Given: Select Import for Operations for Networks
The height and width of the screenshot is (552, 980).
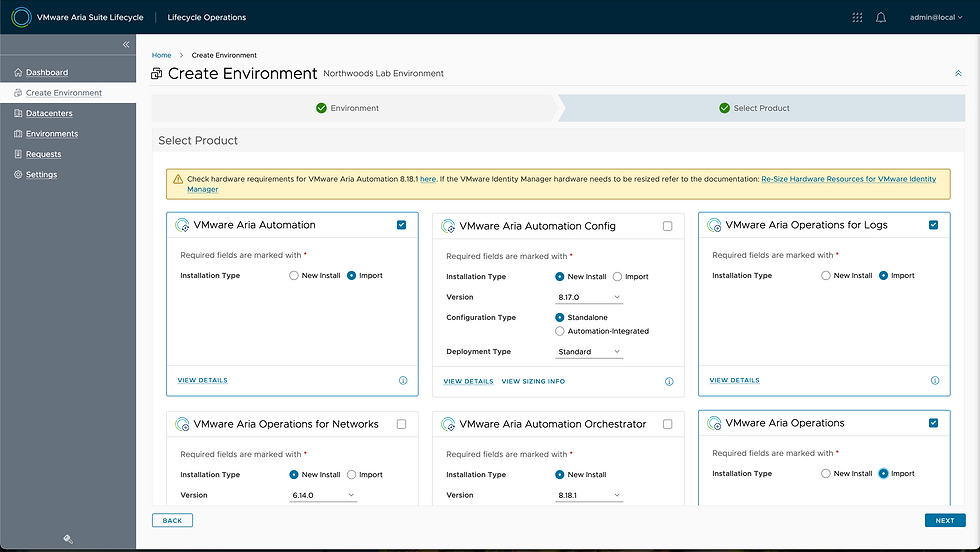Looking at the screenshot, I should [x=351, y=475].
